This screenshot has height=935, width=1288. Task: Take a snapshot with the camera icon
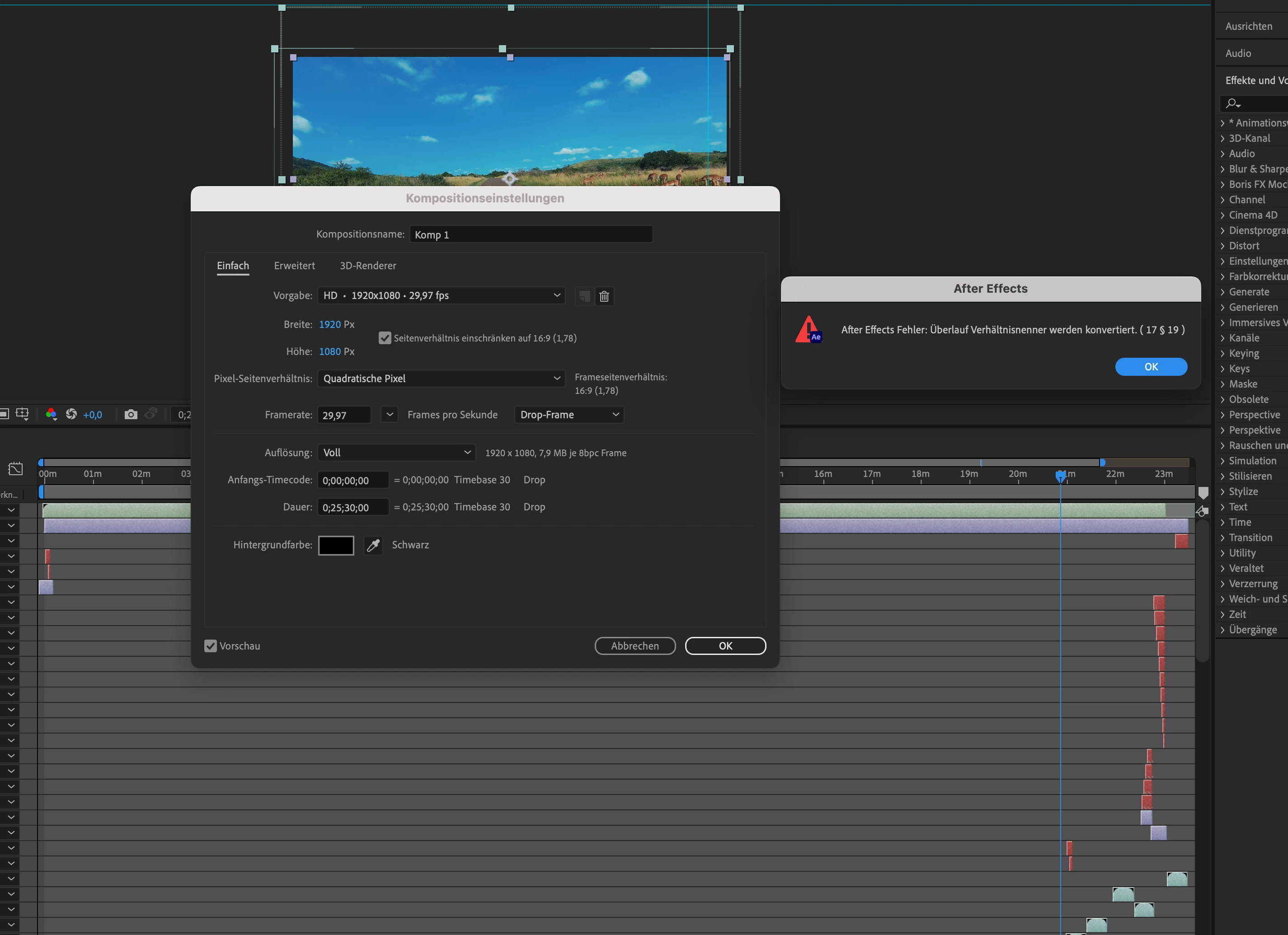pyautogui.click(x=131, y=414)
